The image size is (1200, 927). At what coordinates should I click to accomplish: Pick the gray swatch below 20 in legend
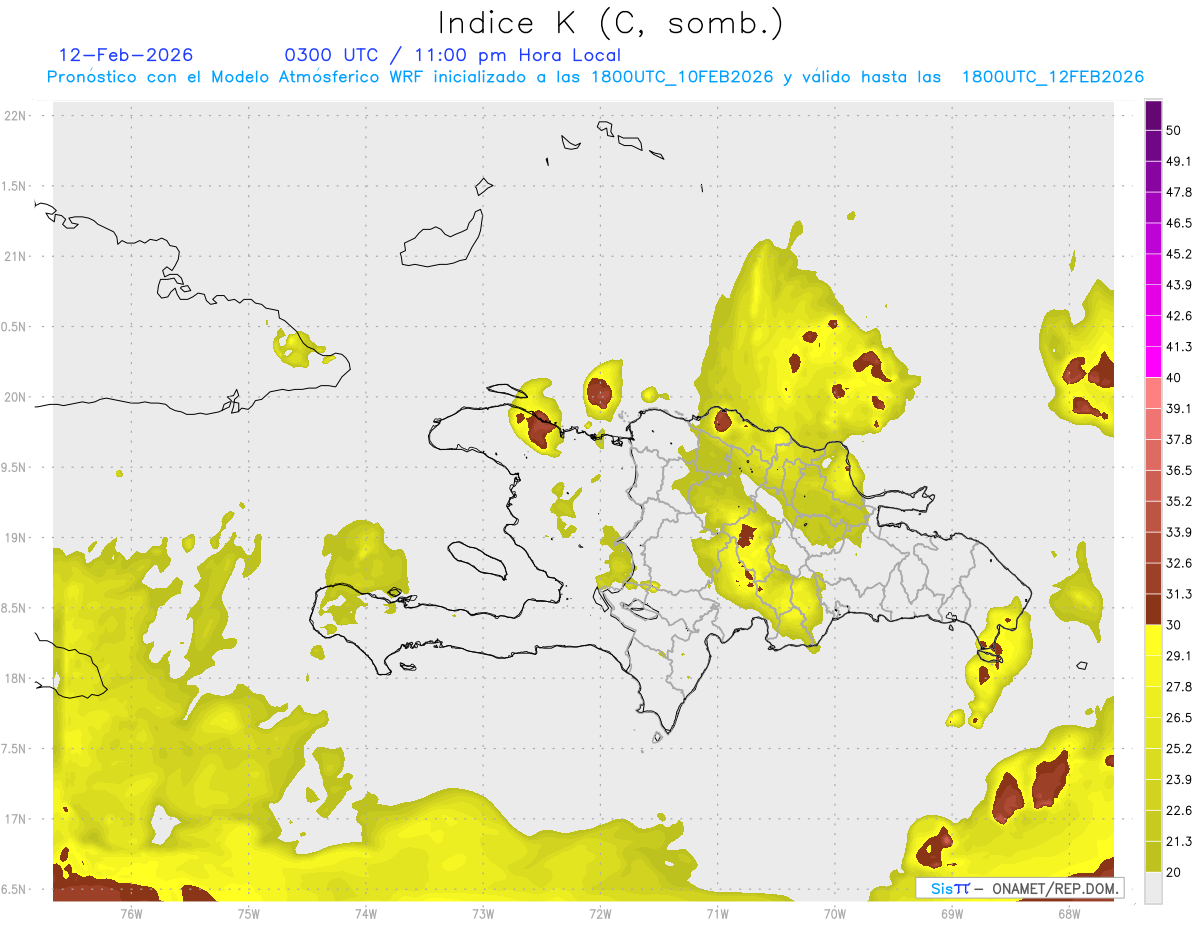tap(1154, 888)
